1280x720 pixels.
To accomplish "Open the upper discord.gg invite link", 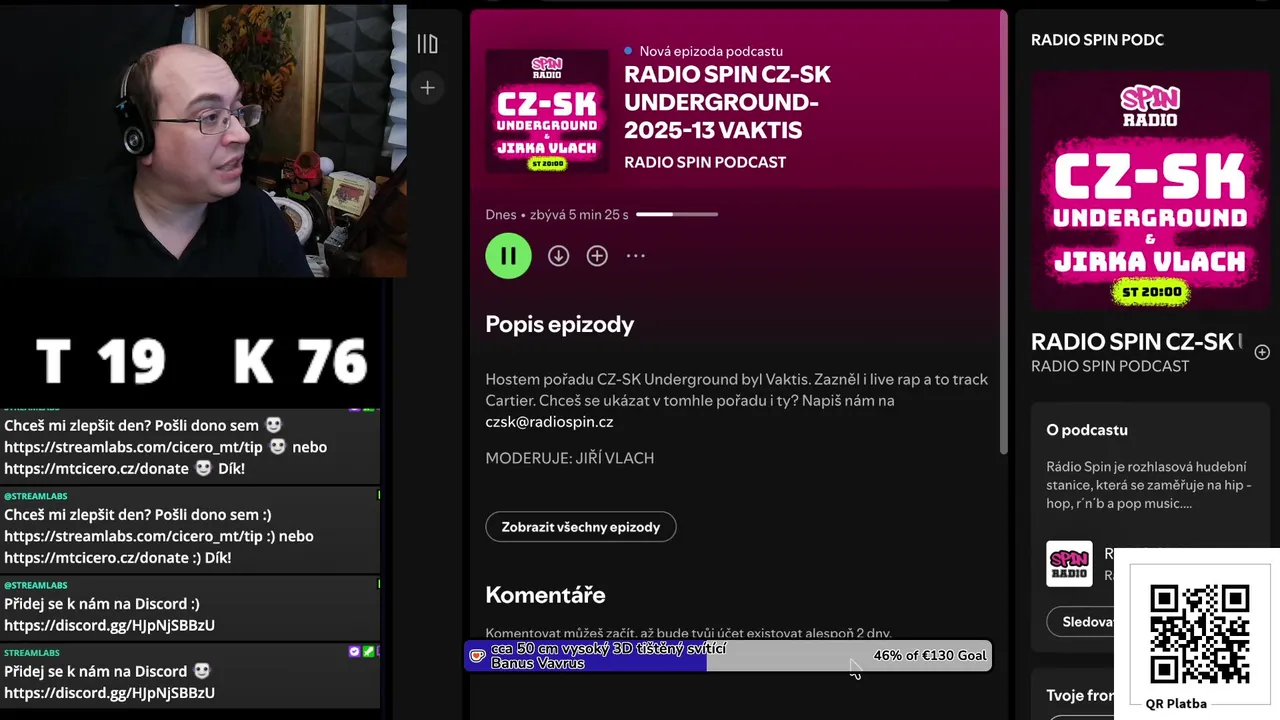I will pyautogui.click(x=109, y=626).
